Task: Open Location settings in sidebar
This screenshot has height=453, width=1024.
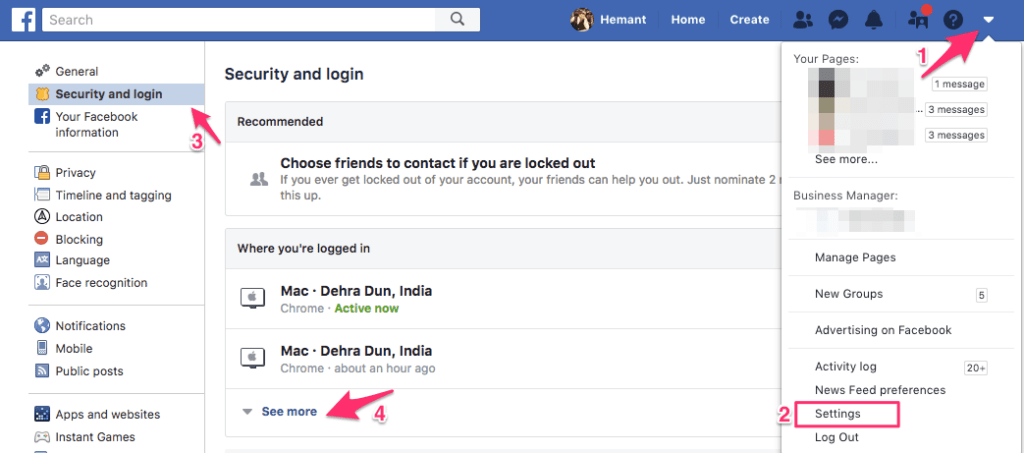Action: click(x=79, y=217)
